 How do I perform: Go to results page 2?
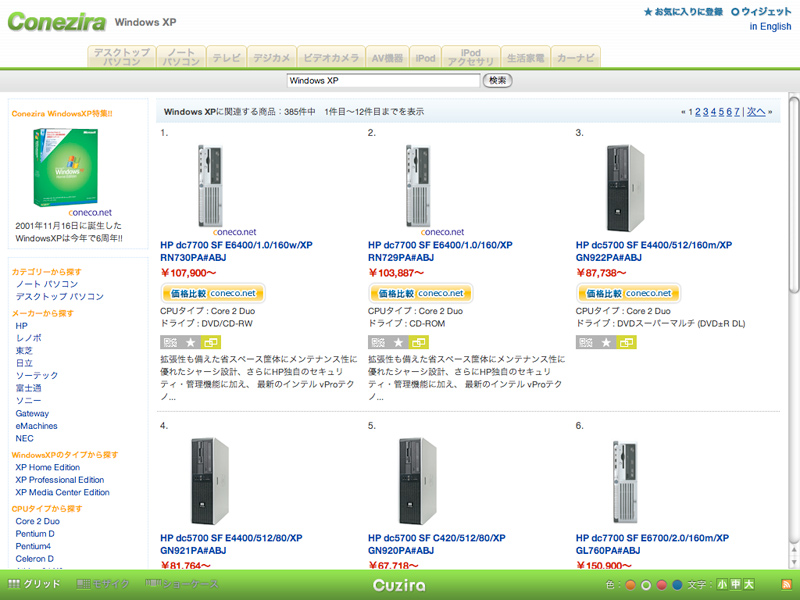(x=698, y=112)
